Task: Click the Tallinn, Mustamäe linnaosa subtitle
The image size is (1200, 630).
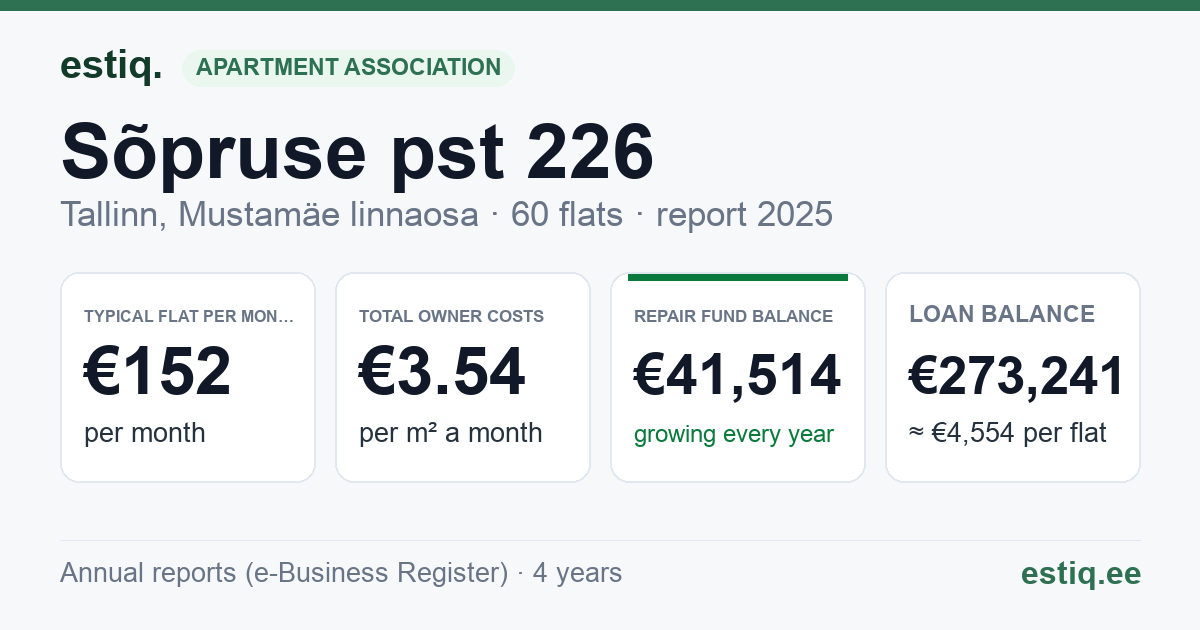Action: click(269, 214)
